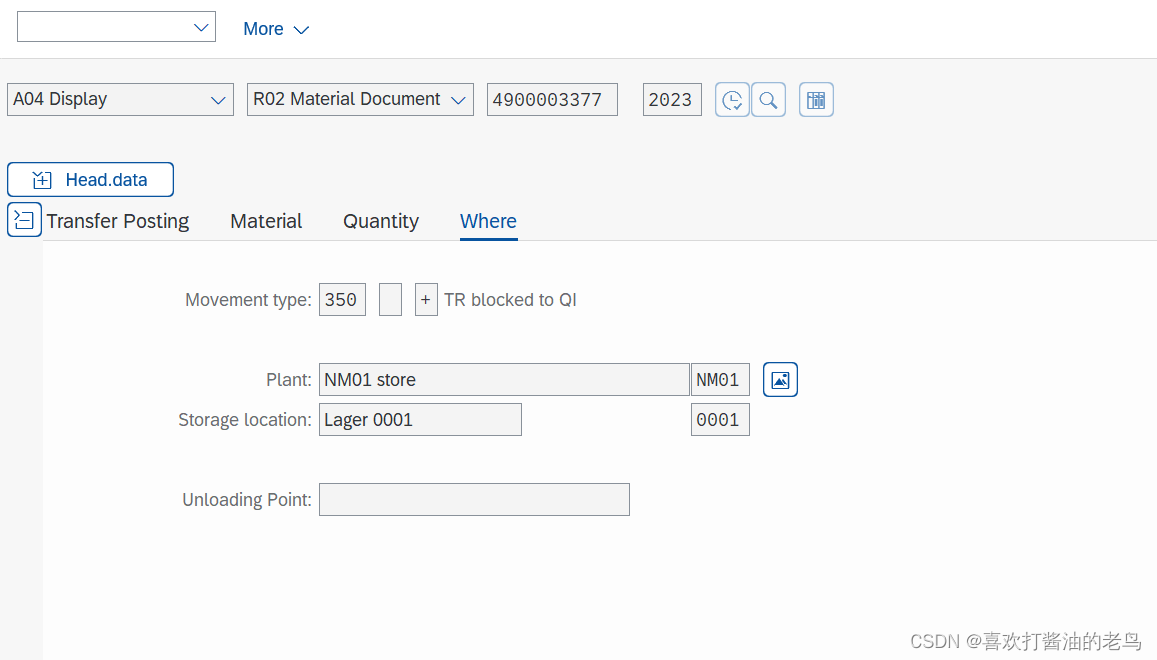Expand the More menu chevron
The width and height of the screenshot is (1157, 660).
click(301, 28)
